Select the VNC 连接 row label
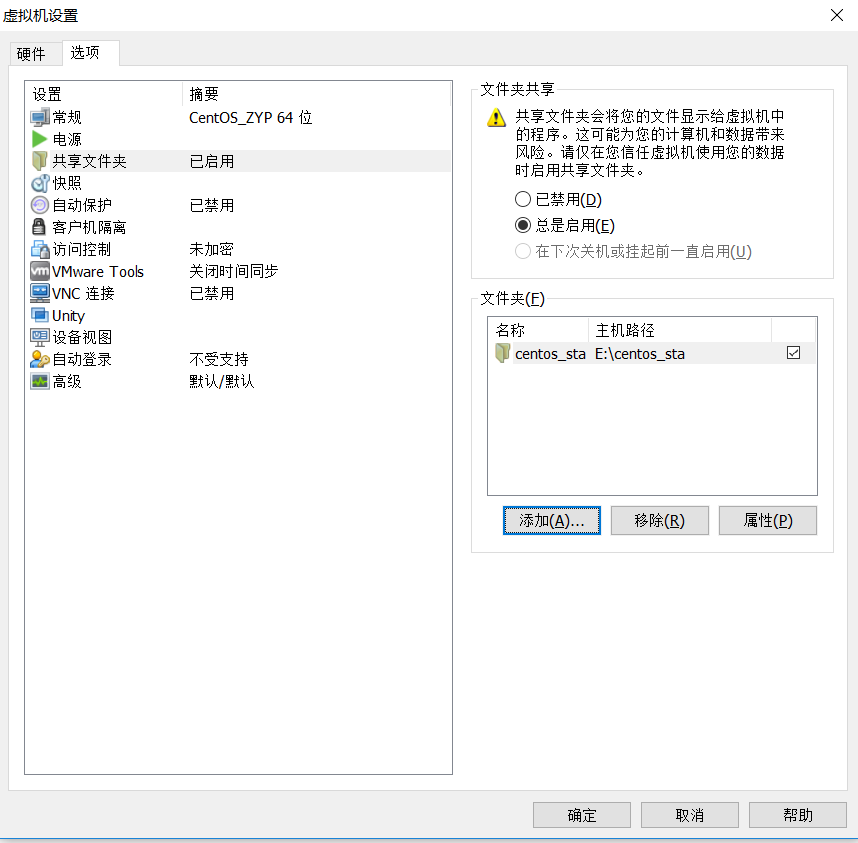This screenshot has width=858, height=843. [83, 293]
